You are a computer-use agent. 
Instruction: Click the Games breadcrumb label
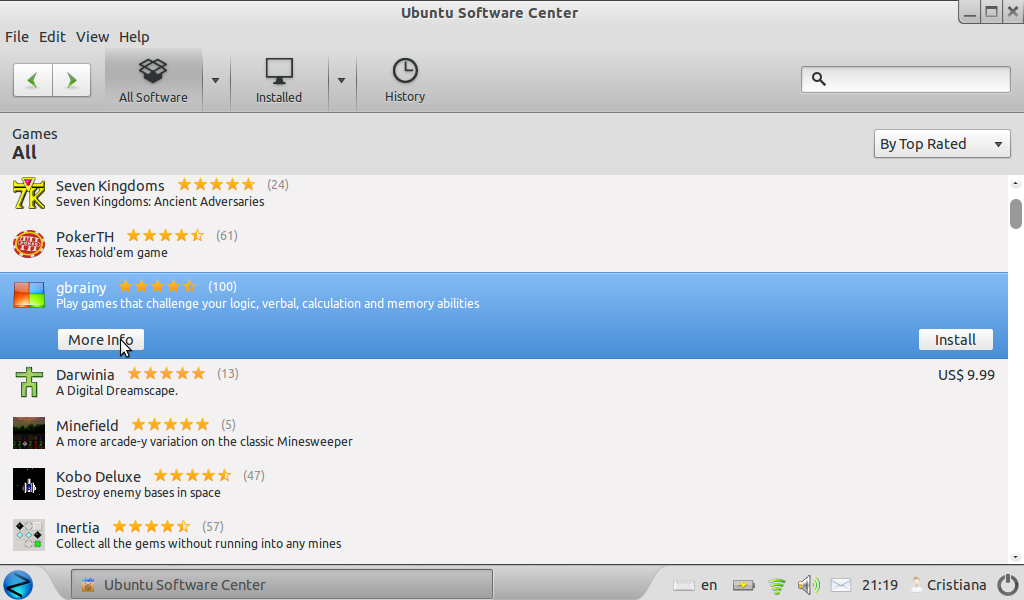(35, 134)
